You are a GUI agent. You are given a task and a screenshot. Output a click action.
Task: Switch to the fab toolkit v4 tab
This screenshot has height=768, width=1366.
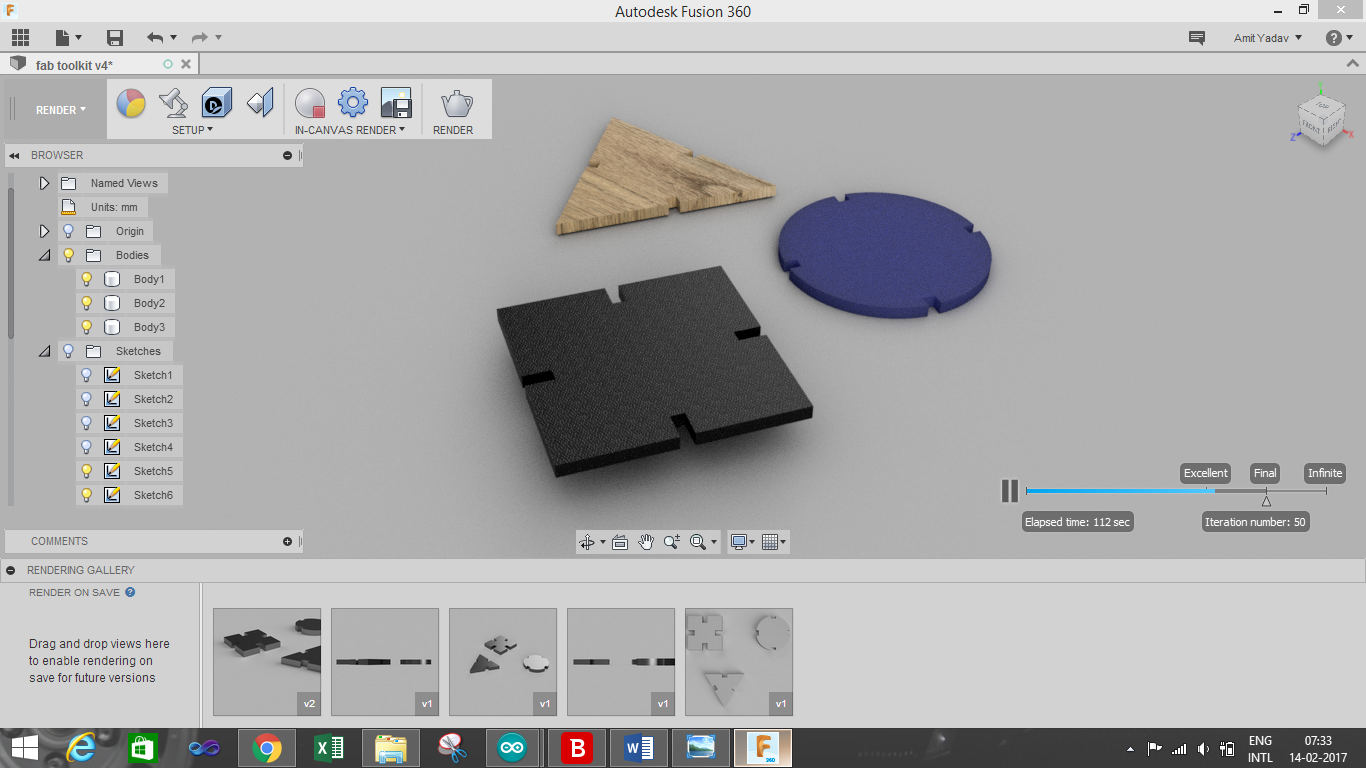pyautogui.click(x=74, y=64)
